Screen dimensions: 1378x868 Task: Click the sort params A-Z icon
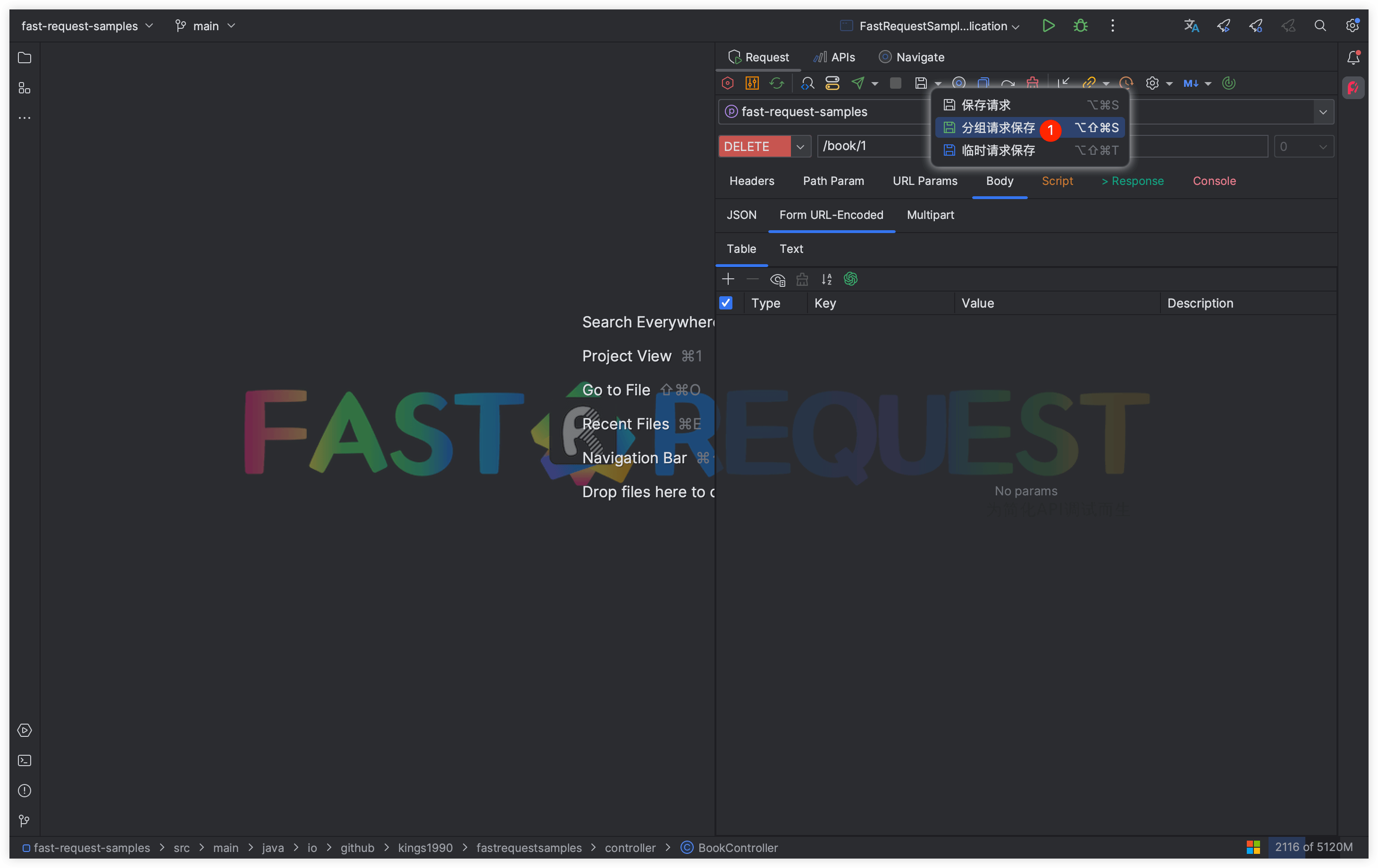point(826,279)
